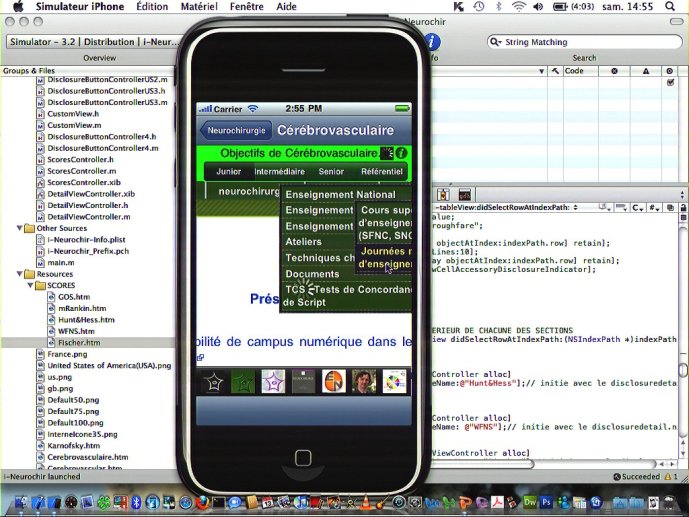The height and width of the screenshot is (517, 689).
Task: Click the counterpart file icon in editor bar
Action: coord(671,207)
